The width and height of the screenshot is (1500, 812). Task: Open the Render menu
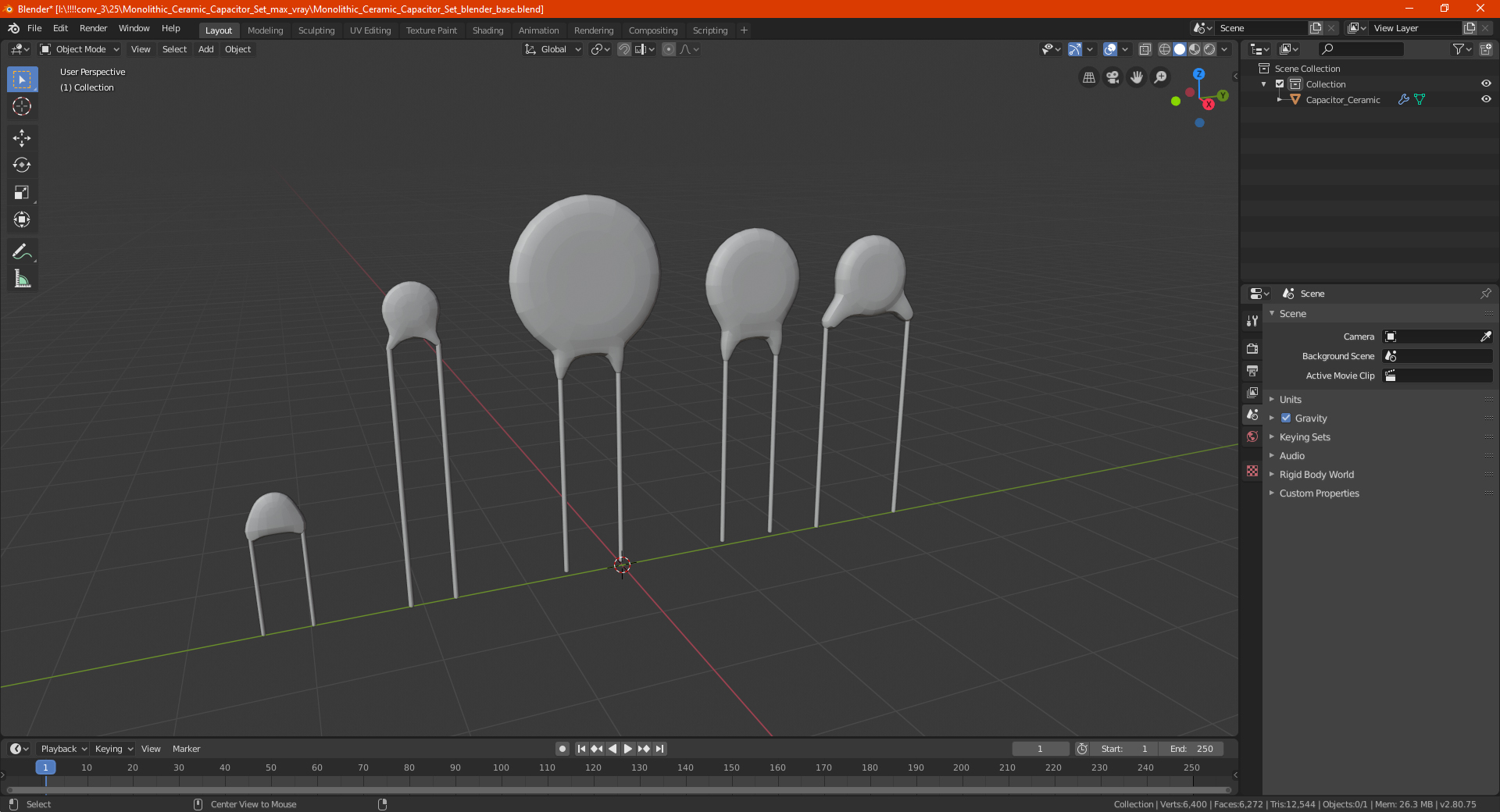click(93, 28)
